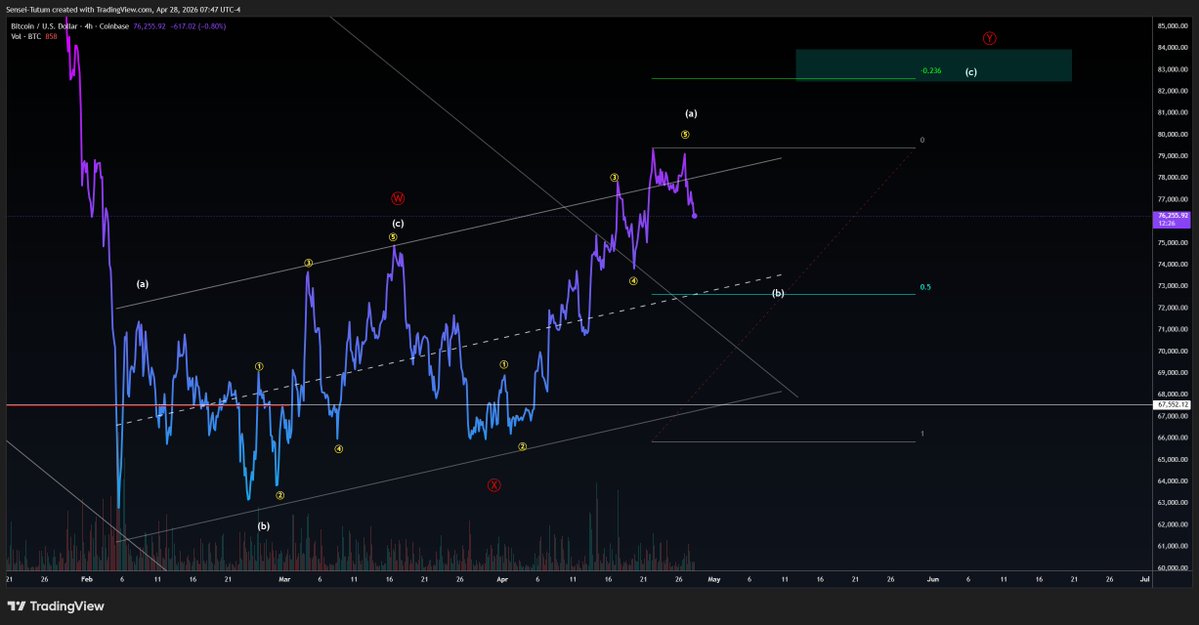
Task: Select the (c) label inside the green zone
Action: pos(970,72)
